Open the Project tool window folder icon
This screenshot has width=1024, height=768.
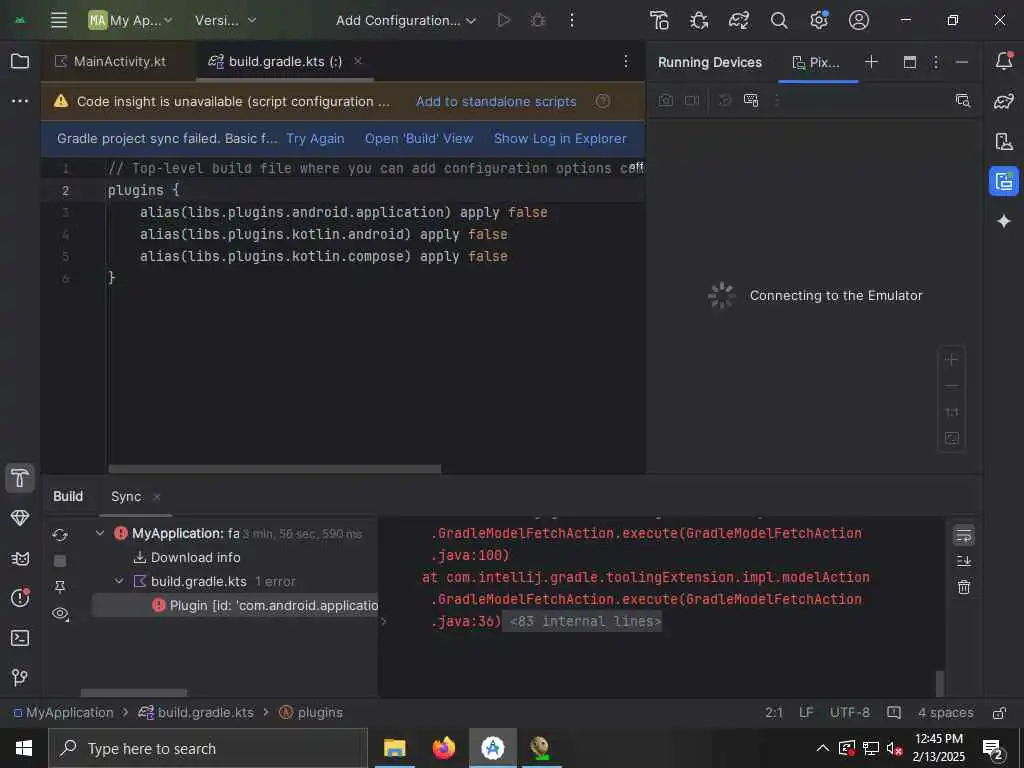pyautogui.click(x=20, y=61)
